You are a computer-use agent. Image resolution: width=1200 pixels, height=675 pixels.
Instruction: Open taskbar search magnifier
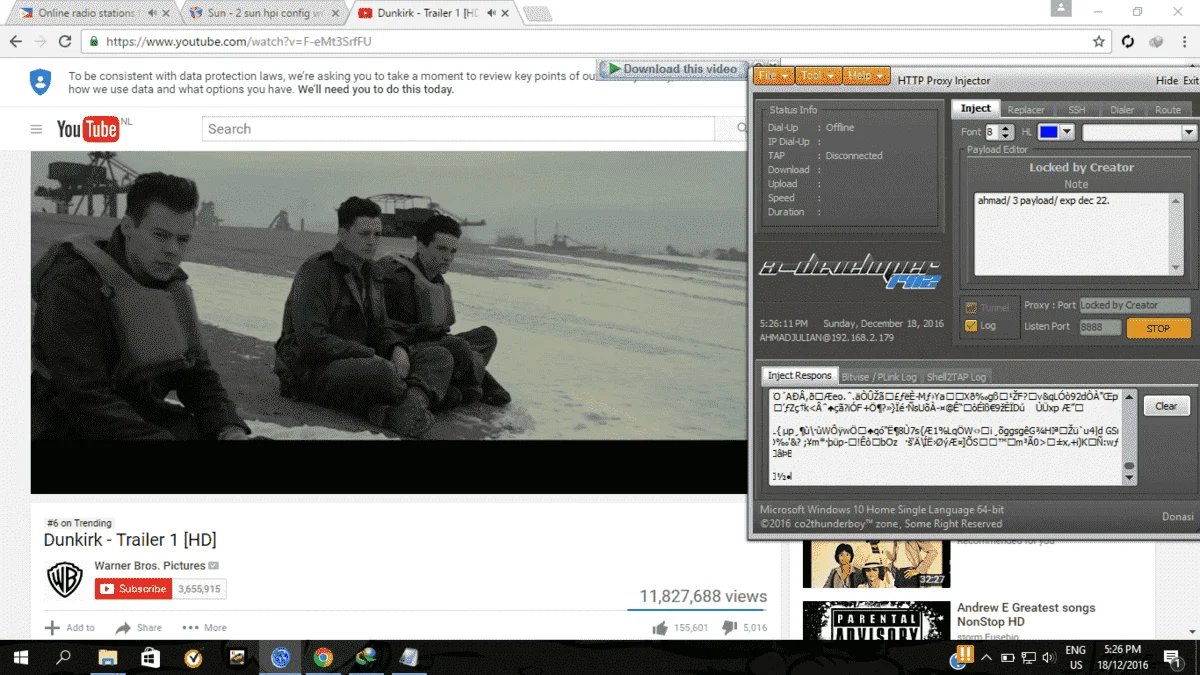tap(63, 657)
